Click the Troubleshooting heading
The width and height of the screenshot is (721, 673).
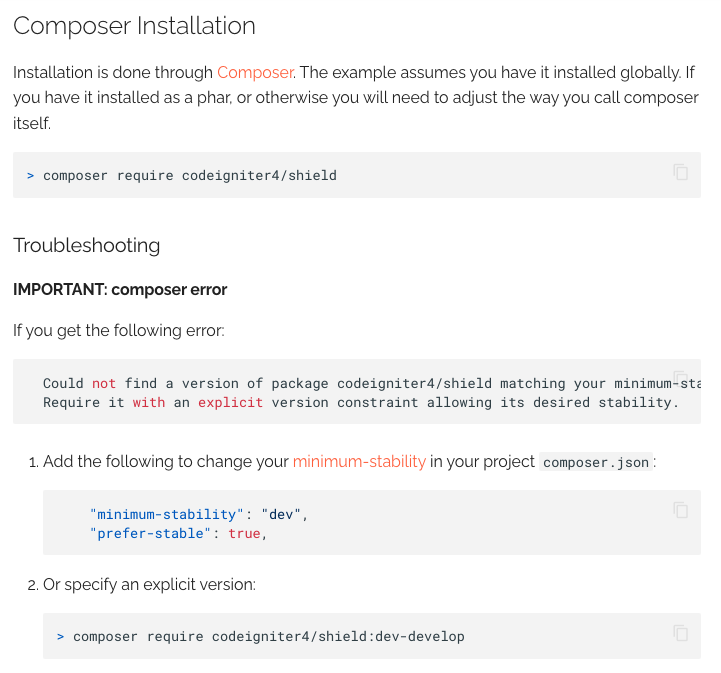86,245
